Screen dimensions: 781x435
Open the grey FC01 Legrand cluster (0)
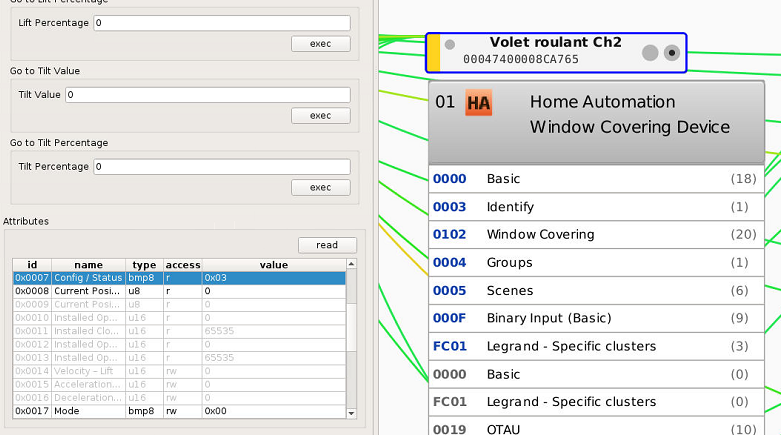click(x=596, y=402)
